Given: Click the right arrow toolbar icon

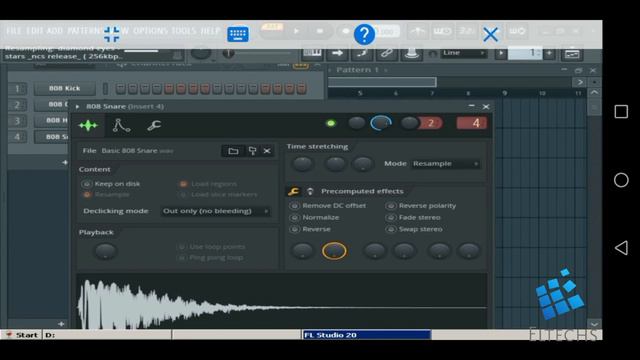Looking at the screenshot, I should [337, 53].
